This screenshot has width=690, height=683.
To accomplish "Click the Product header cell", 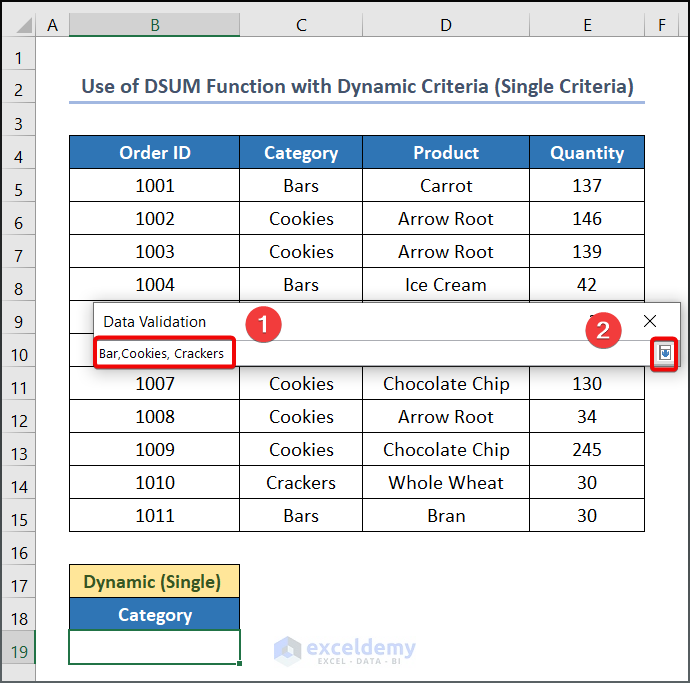I will pyautogui.click(x=446, y=153).
